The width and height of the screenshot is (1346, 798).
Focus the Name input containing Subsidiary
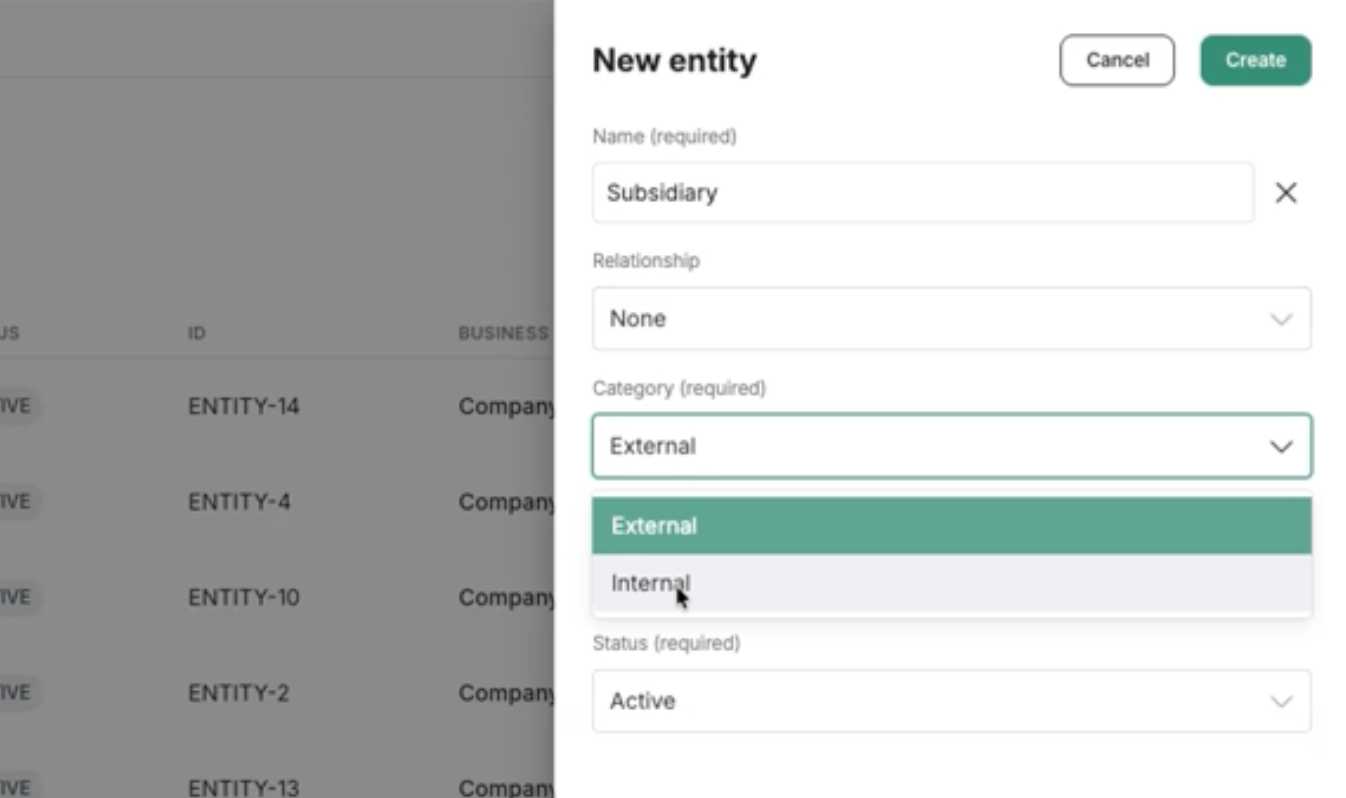[x=922, y=192]
